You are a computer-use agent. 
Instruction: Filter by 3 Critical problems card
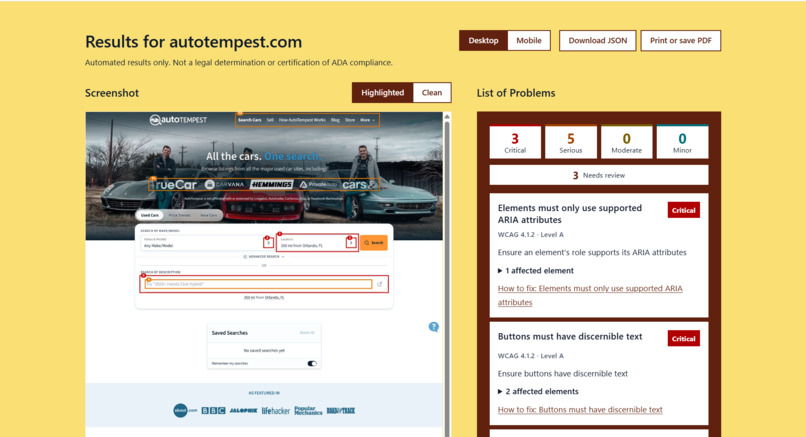[x=515, y=142]
